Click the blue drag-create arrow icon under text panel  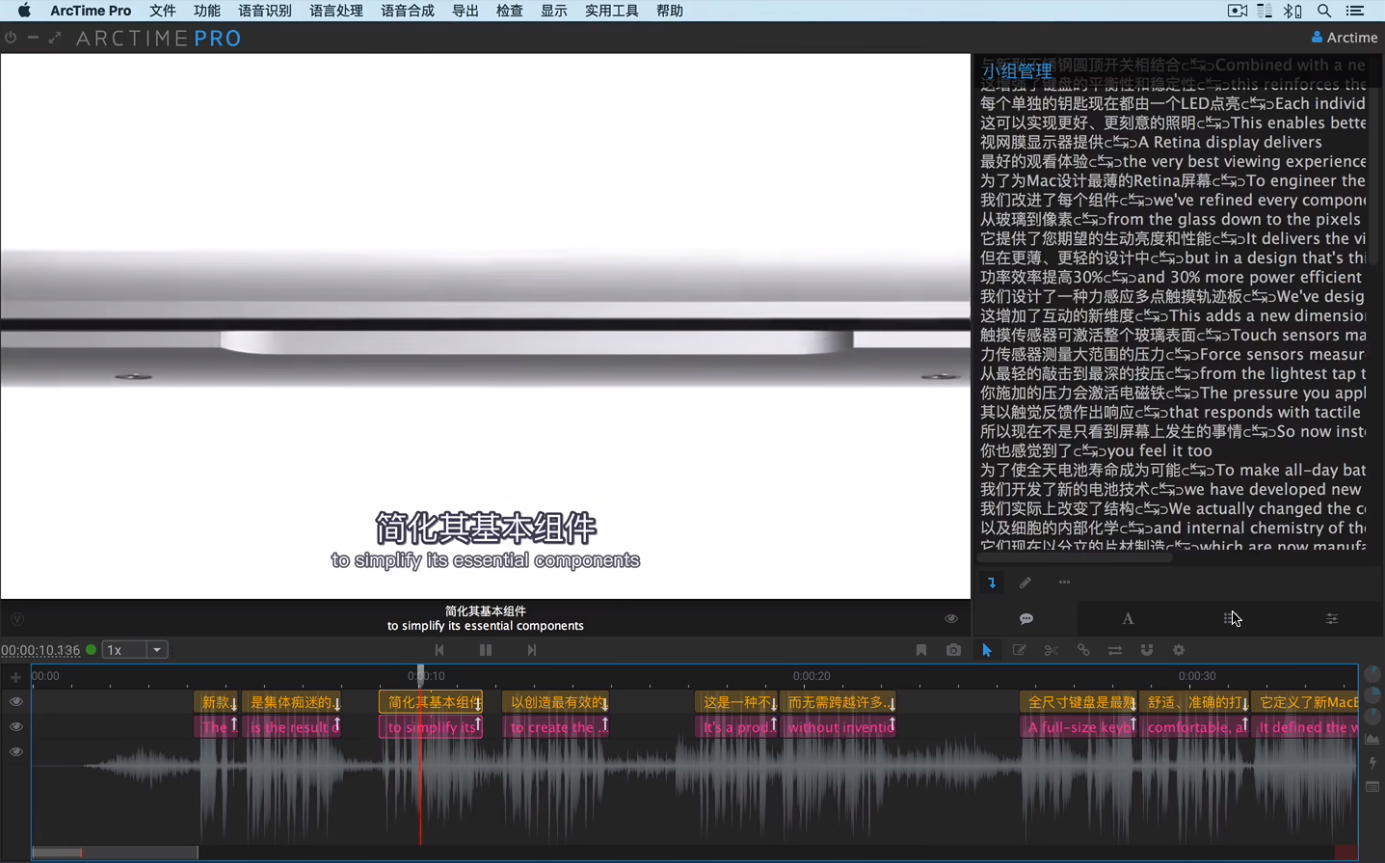992,582
